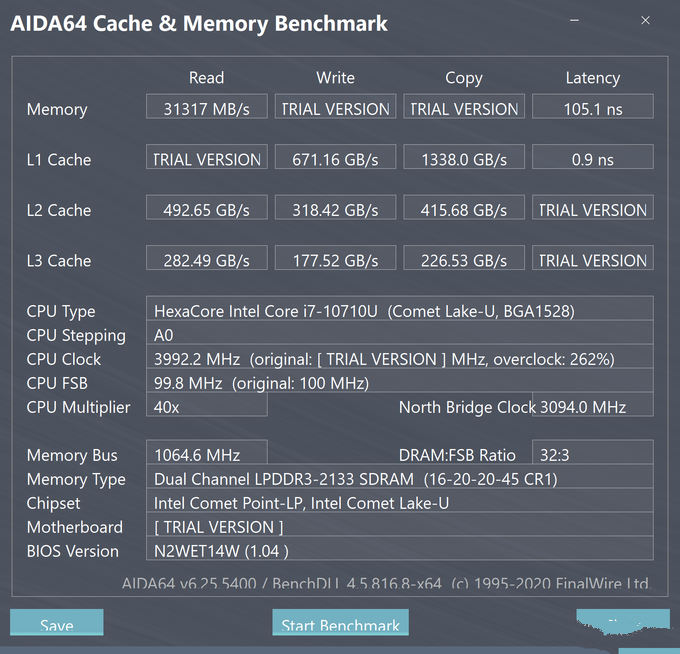This screenshot has width=680, height=654.
Task: Minimize the AIDA64 benchmark window
Action: [x=574, y=20]
